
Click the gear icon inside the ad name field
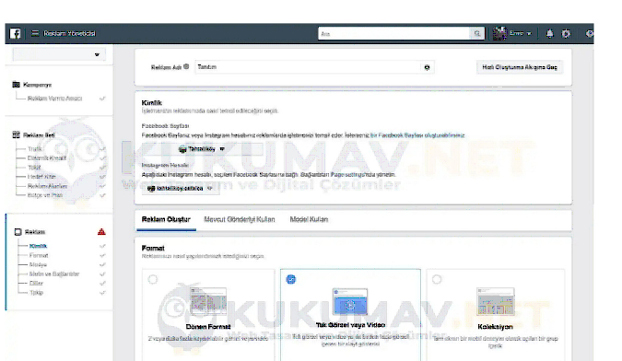point(427,67)
